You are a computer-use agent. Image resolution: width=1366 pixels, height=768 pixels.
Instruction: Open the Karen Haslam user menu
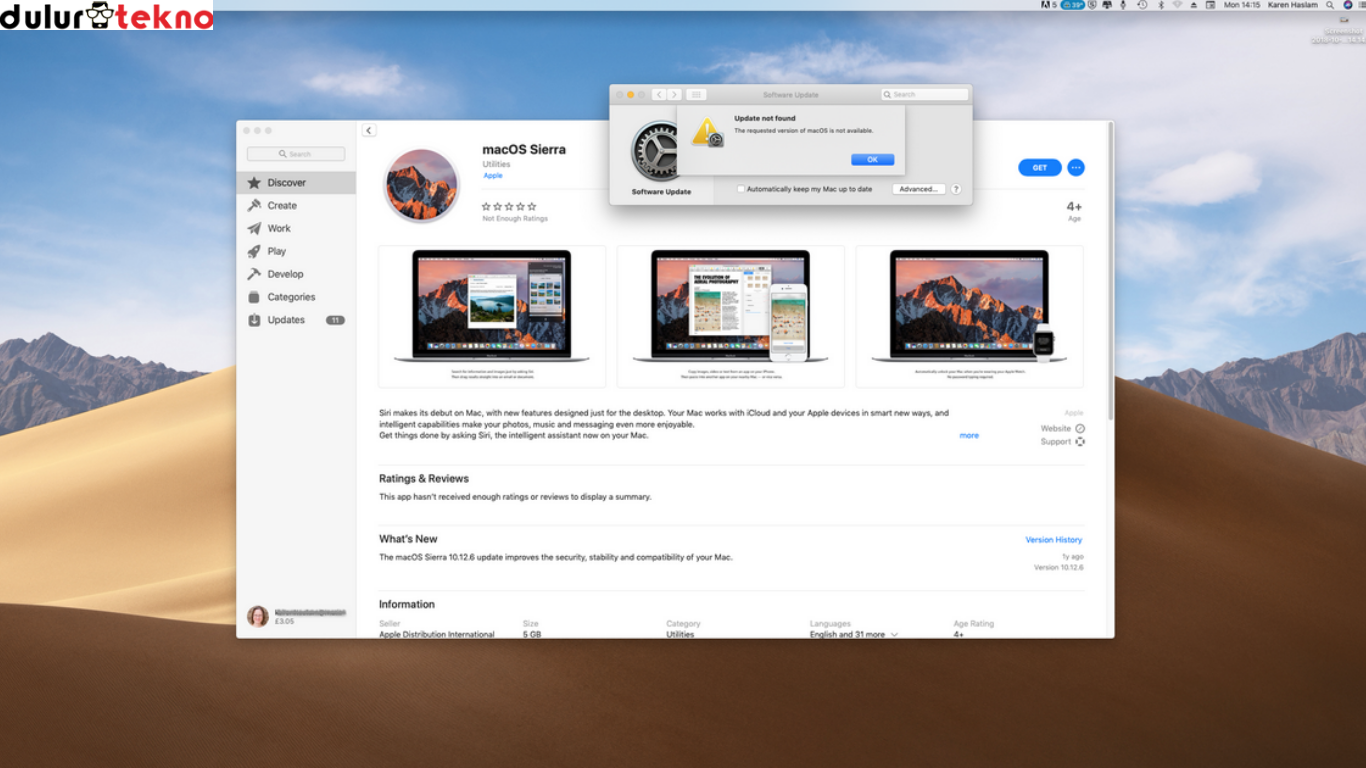[x=1293, y=5]
